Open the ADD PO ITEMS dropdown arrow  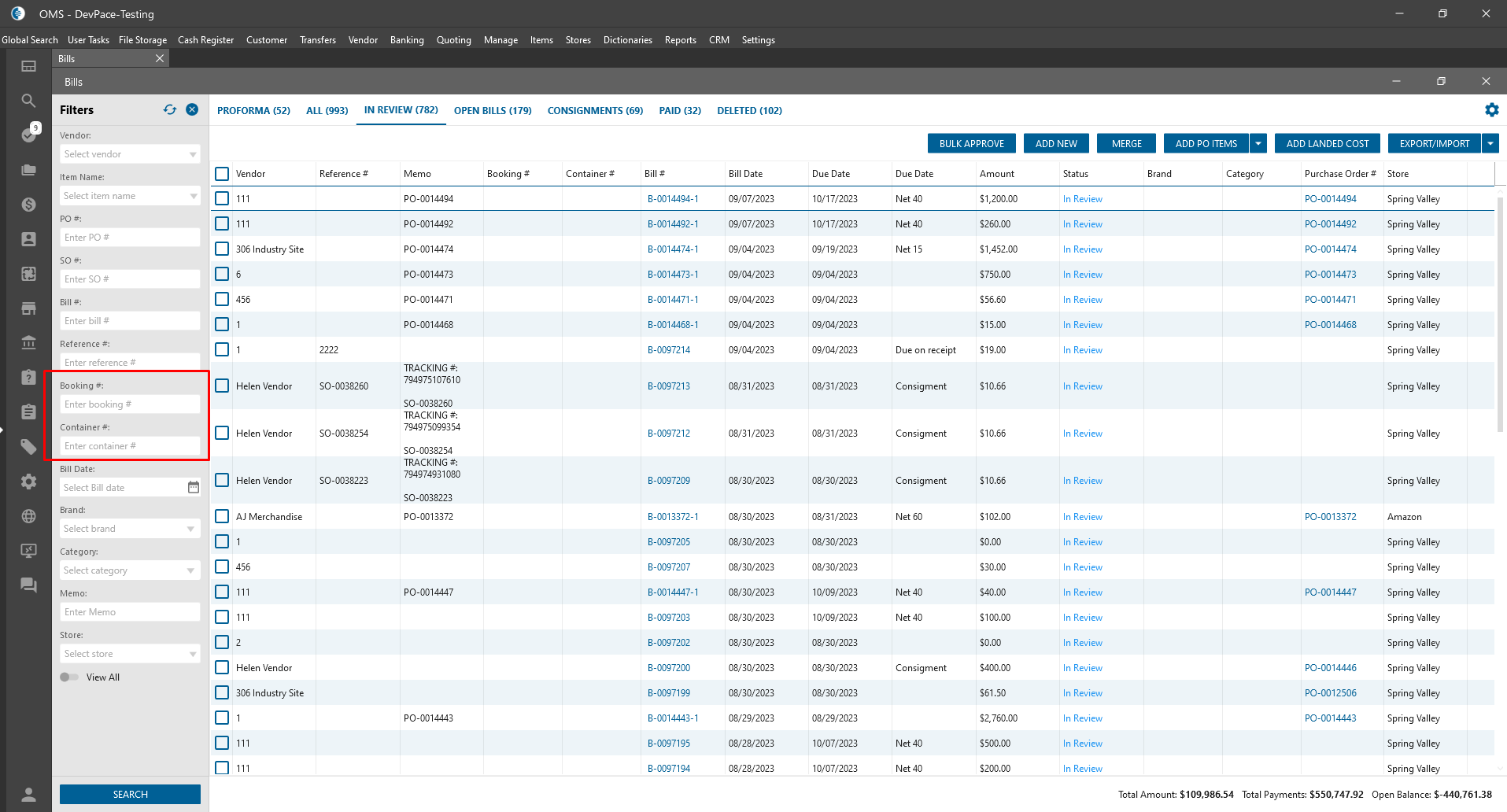tap(1258, 143)
